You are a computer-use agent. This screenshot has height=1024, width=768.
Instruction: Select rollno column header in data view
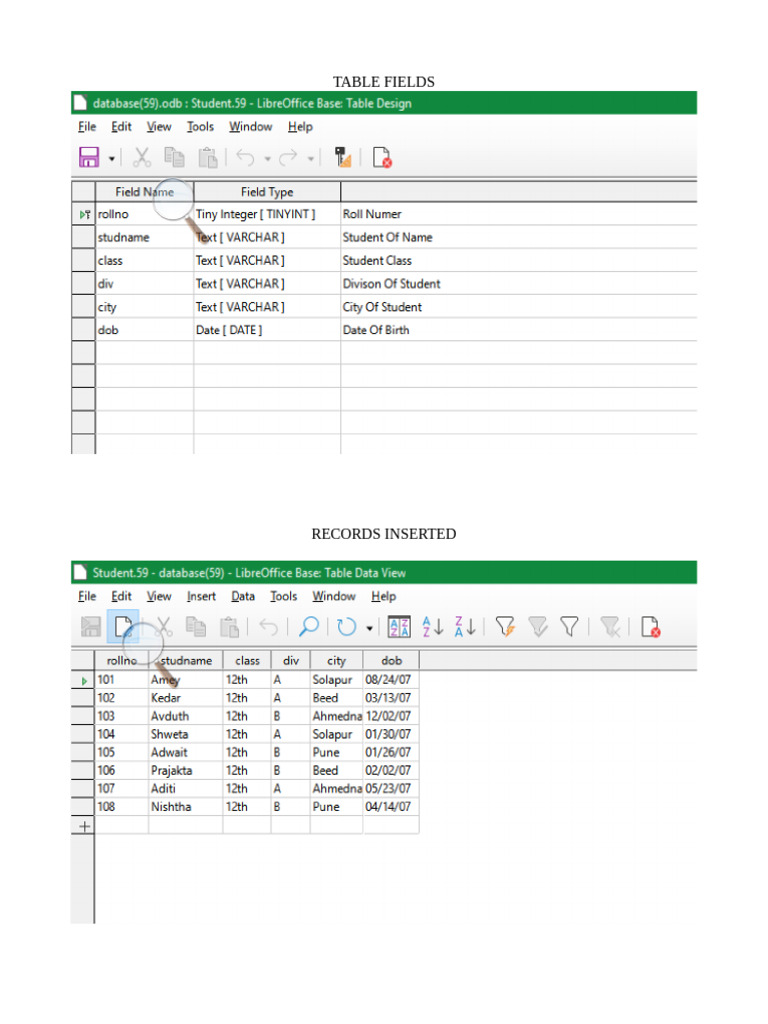[122, 661]
